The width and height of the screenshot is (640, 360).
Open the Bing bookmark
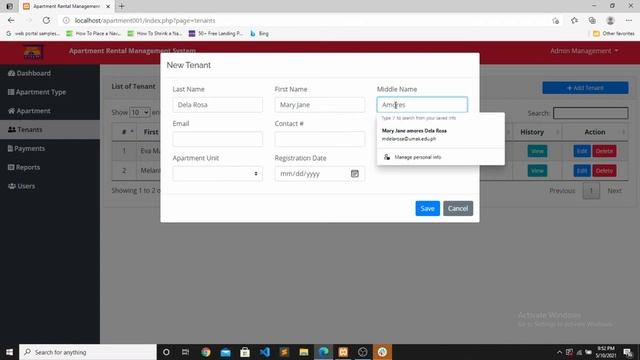(260, 33)
